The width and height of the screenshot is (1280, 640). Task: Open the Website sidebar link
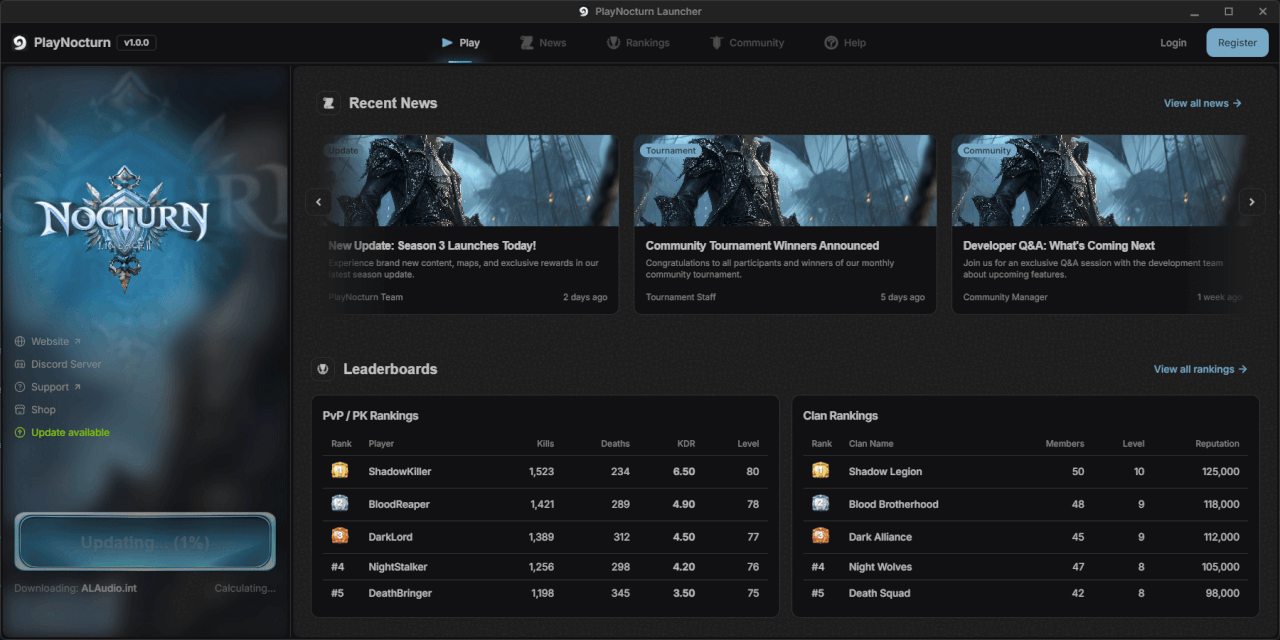pos(48,342)
